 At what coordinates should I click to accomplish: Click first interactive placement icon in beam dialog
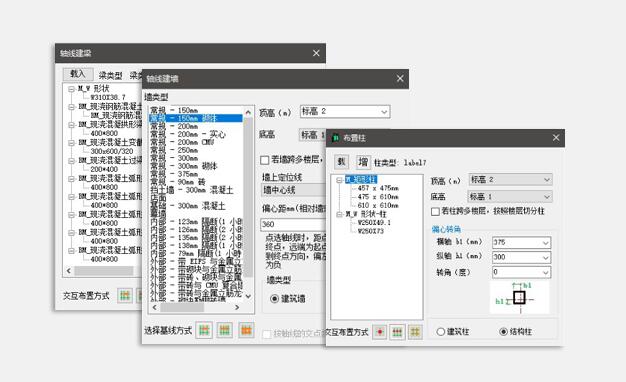tap(125, 296)
